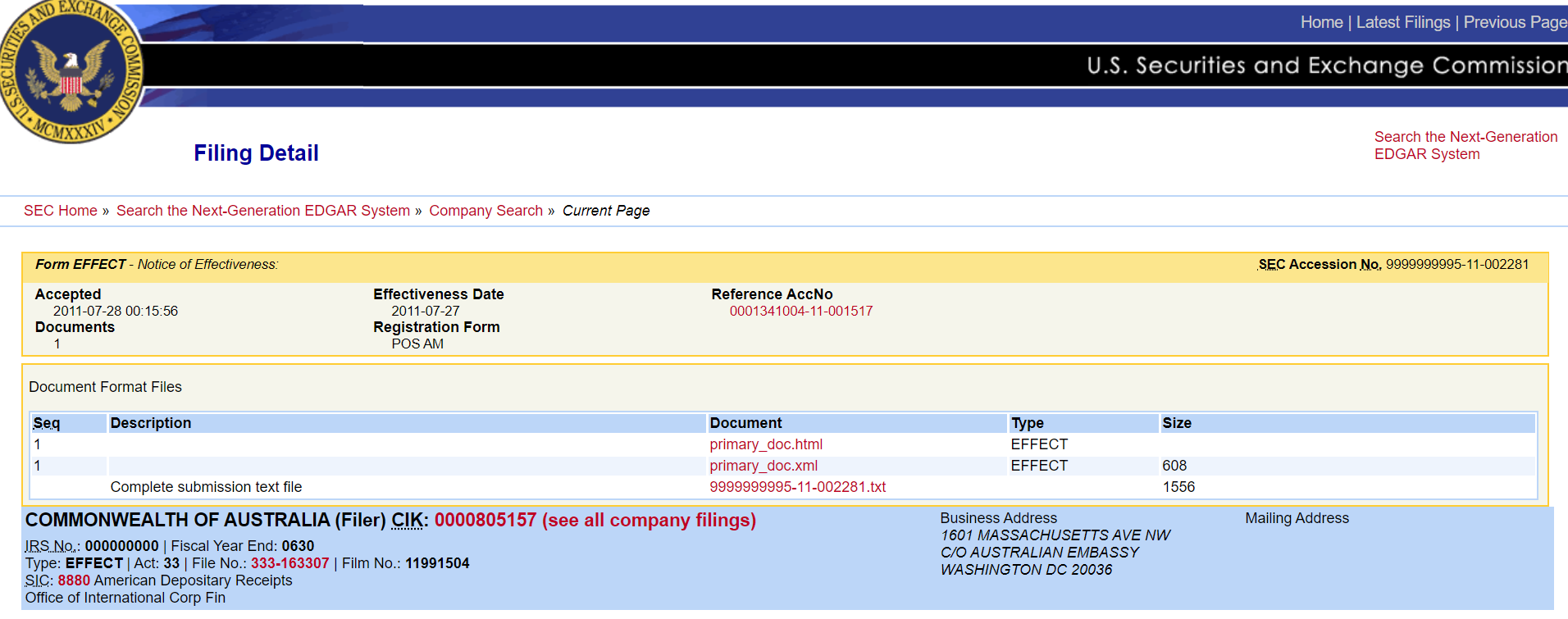The height and width of the screenshot is (619, 1568).
Task: Select SEC Accession number 9999999995-11-002281
Action: click(1457, 264)
